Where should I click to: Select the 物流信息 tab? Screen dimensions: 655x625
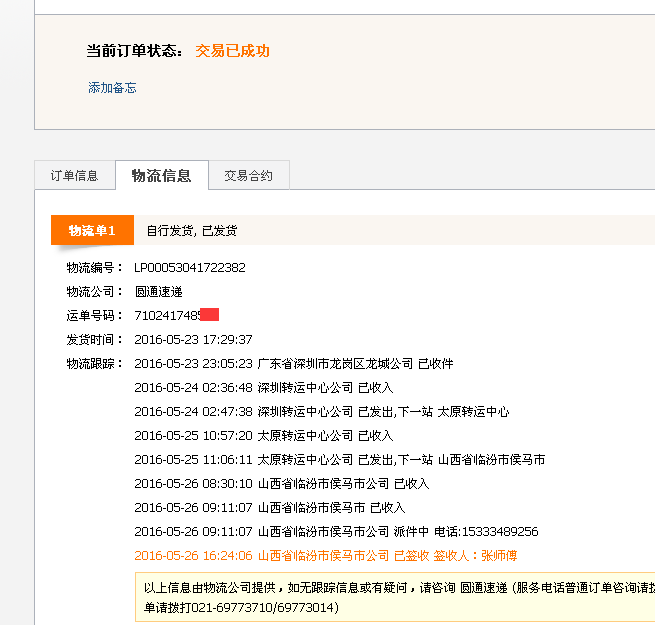[161, 176]
